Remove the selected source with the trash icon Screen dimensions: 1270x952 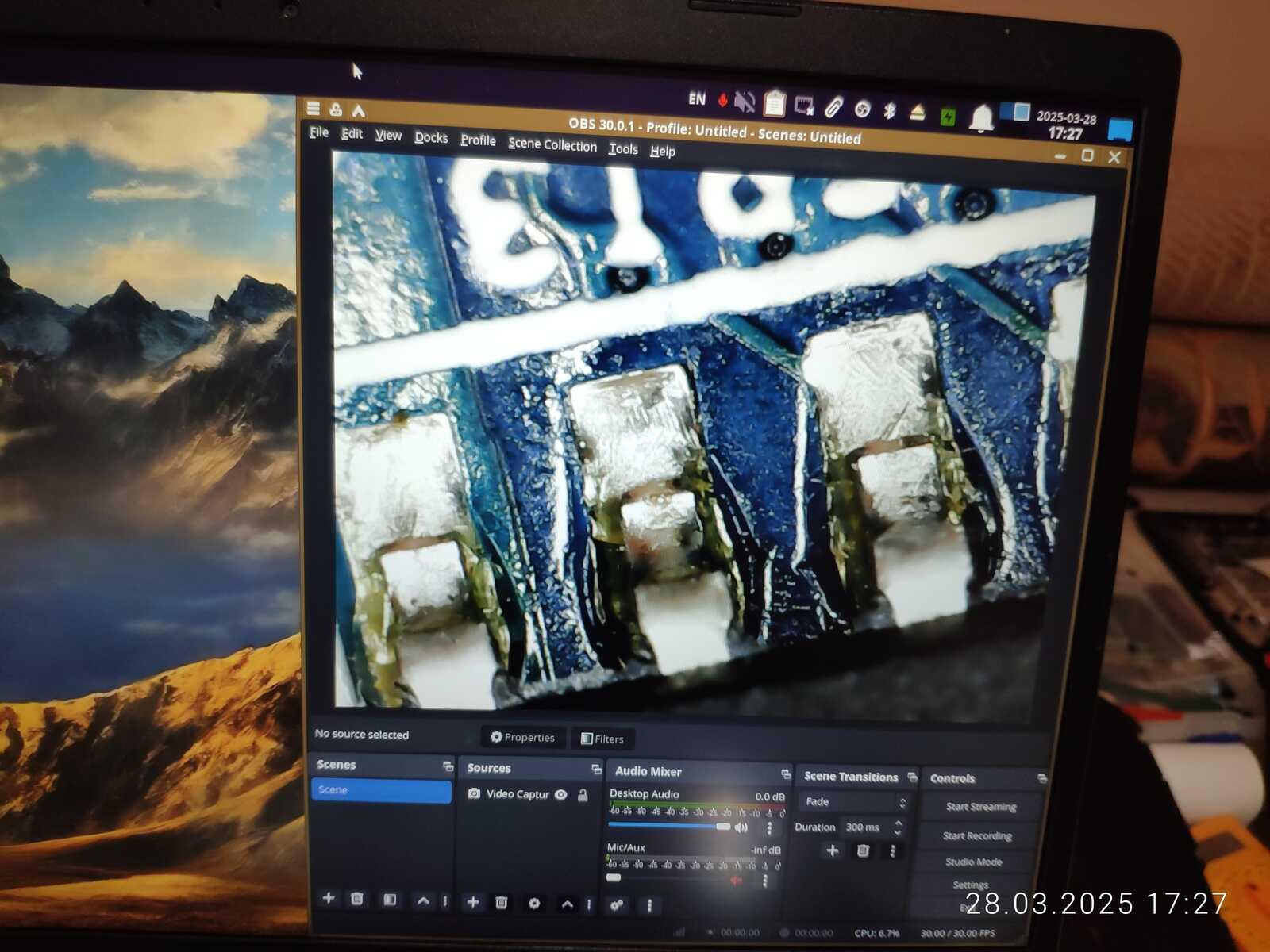click(x=502, y=902)
